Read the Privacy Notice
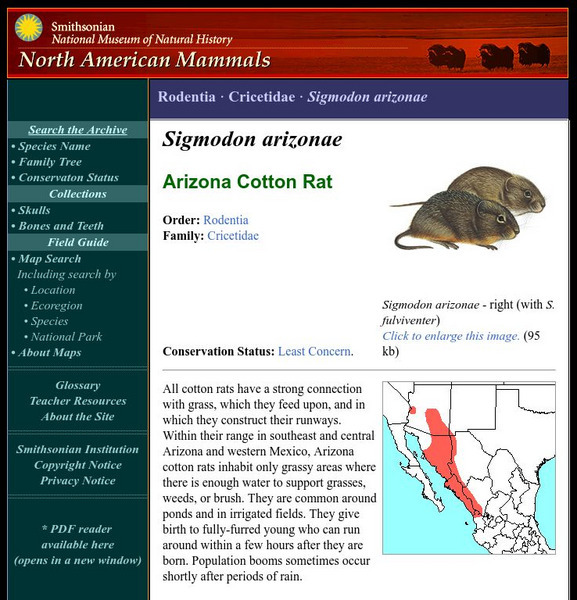Image resolution: width=577 pixels, height=600 pixels. pyautogui.click(x=78, y=481)
